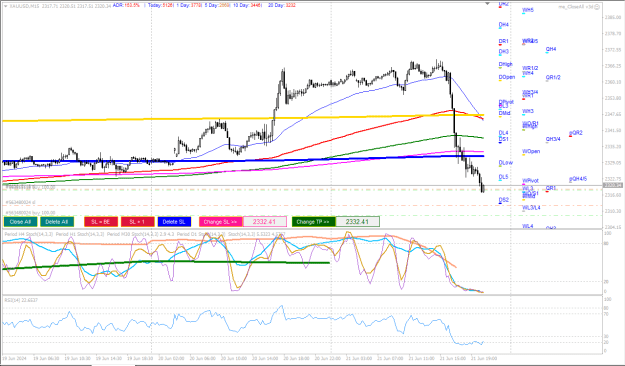Image resolution: width=625 pixels, height=366 pixels.
Task: Focus the pink stop-loss price input field
Action: tap(265, 222)
